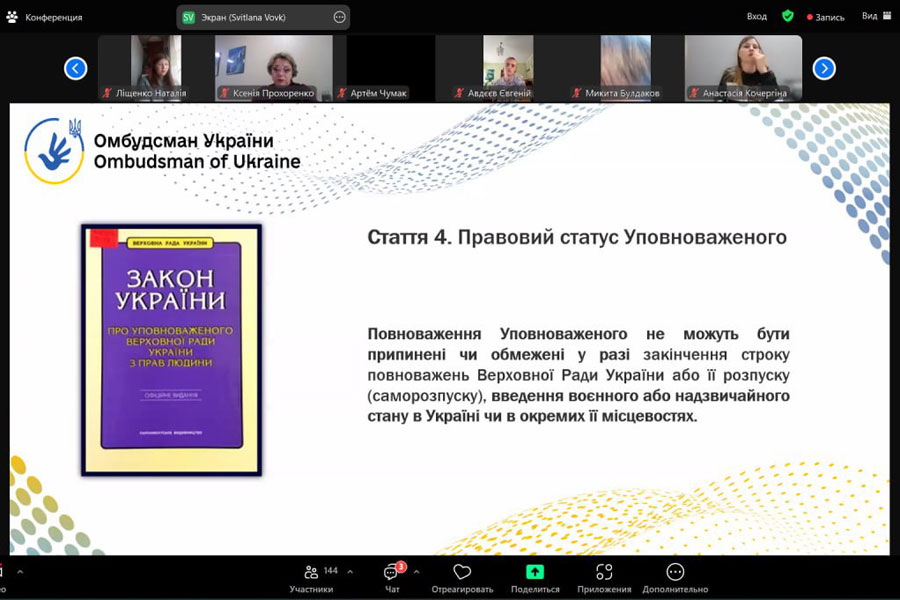Click the participant count 144
Image resolution: width=900 pixels, height=600 pixels.
tap(331, 571)
